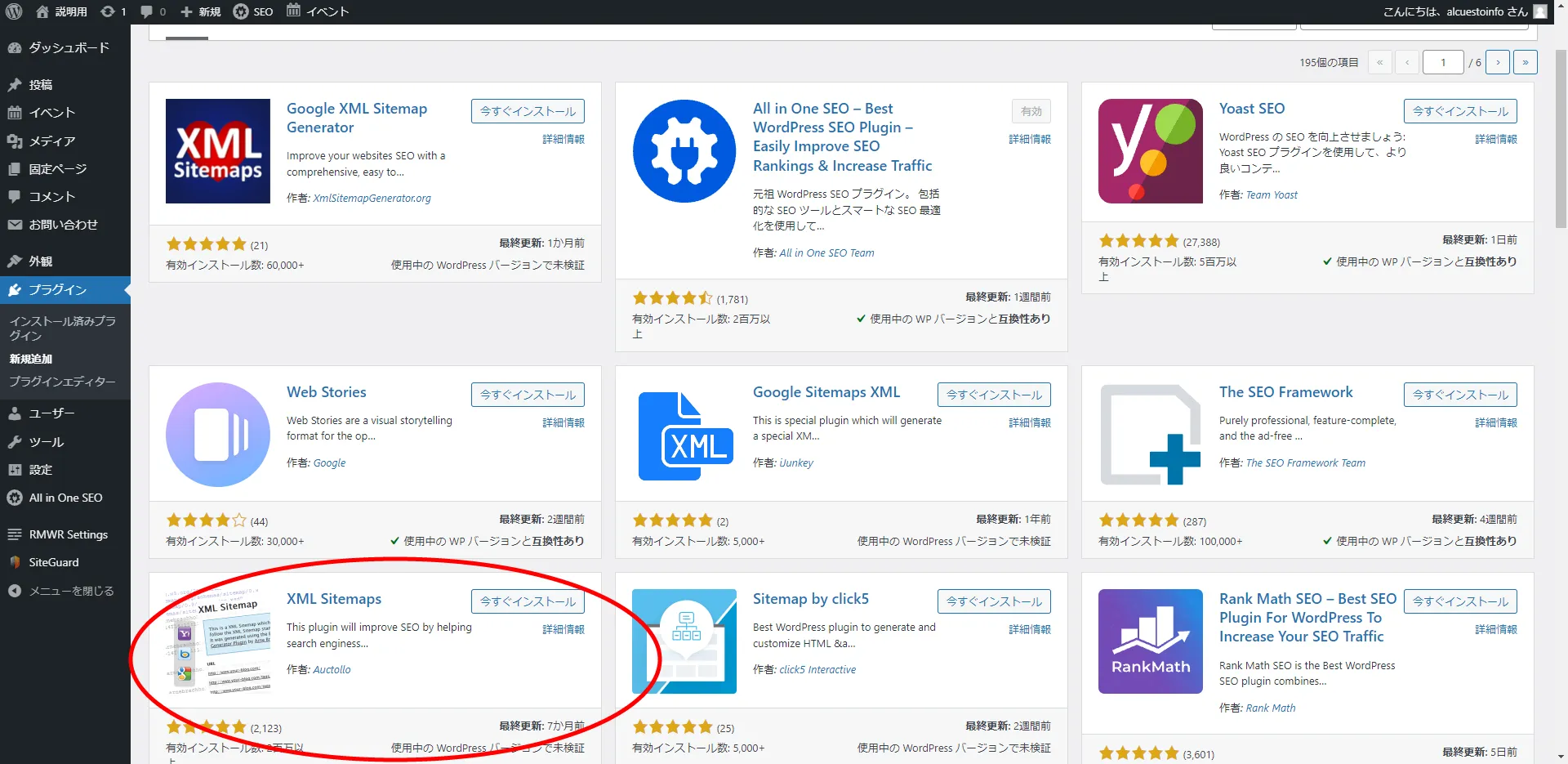
Task: Click the 新規 plus item in admin bar
Action: point(200,11)
